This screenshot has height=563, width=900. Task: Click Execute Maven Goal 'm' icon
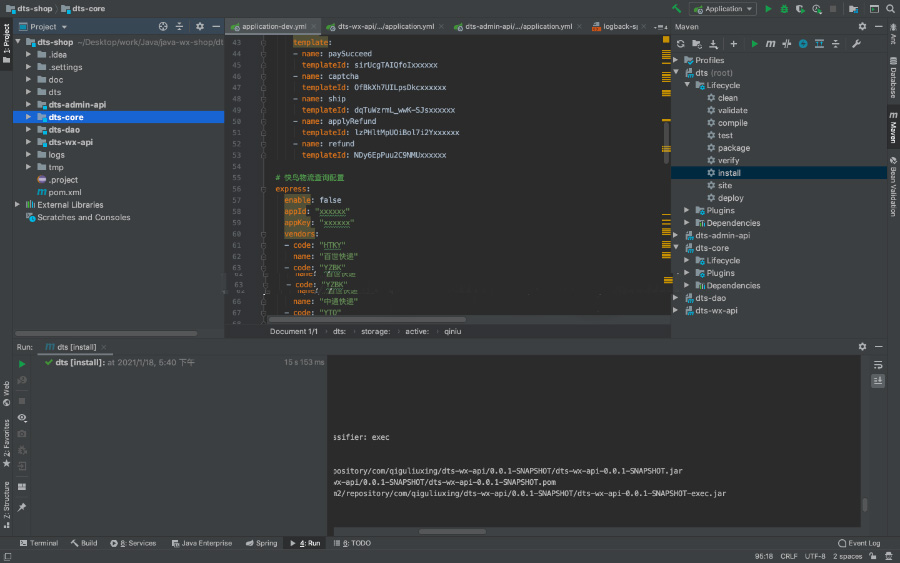coord(770,44)
